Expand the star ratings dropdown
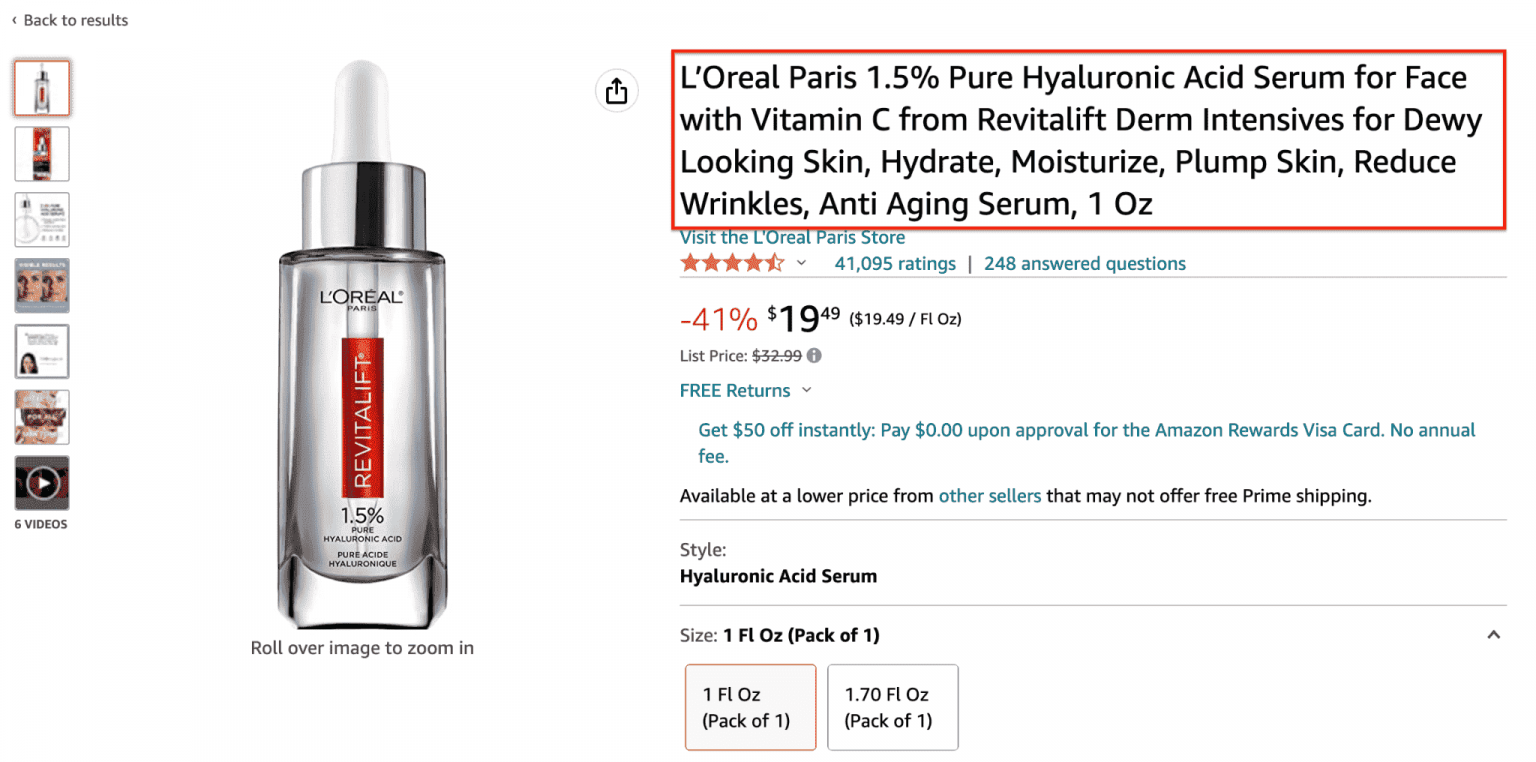Viewport: 1536px width, 762px height. pyautogui.click(x=802, y=263)
